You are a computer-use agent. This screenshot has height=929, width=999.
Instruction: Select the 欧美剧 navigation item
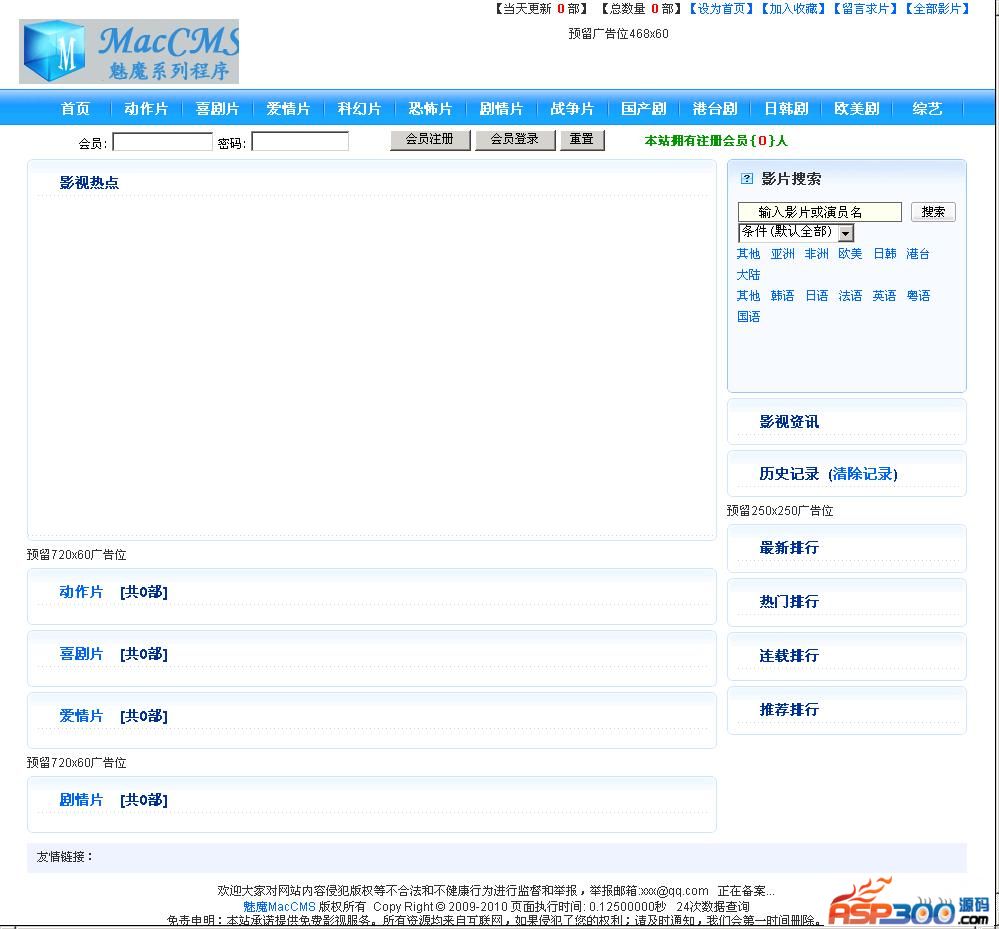pos(857,108)
